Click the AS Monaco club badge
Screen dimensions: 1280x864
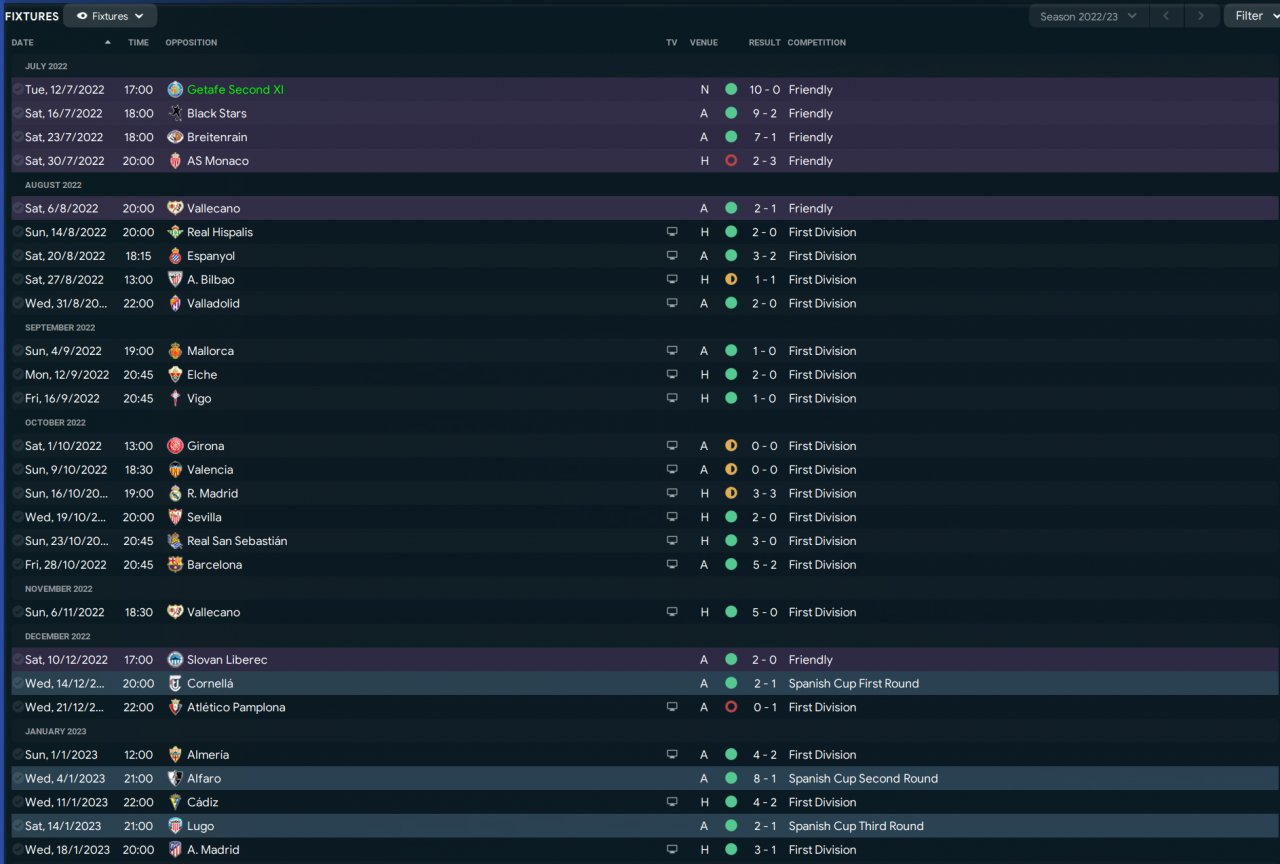(x=175, y=161)
